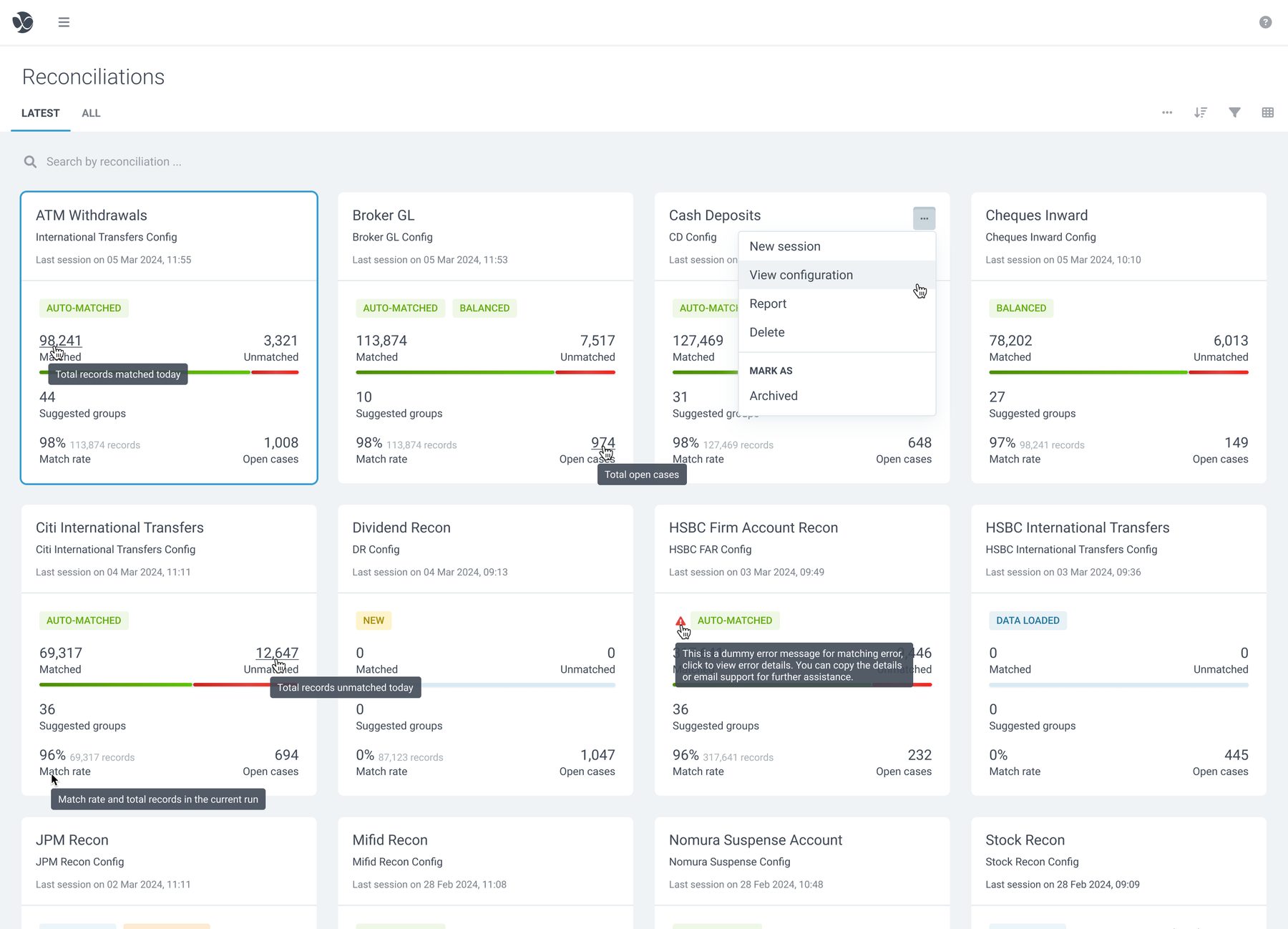
Task: Click Citi International matched value 69,317
Action: [61, 653]
